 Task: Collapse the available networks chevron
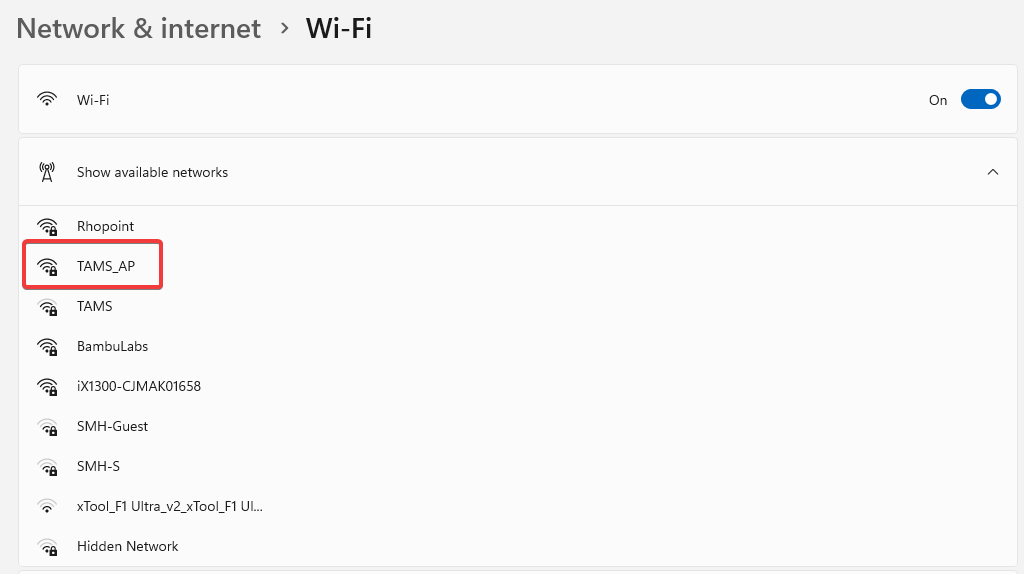992,172
